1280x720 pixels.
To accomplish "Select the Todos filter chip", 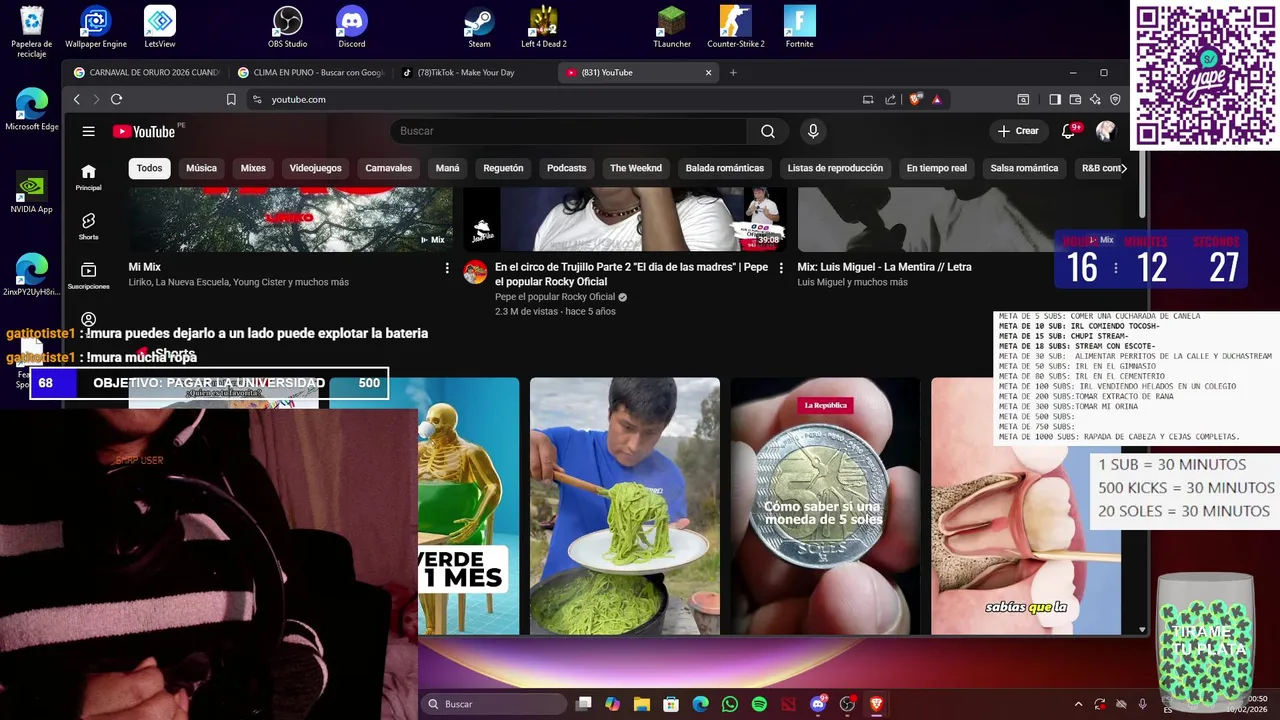I will pos(150,168).
